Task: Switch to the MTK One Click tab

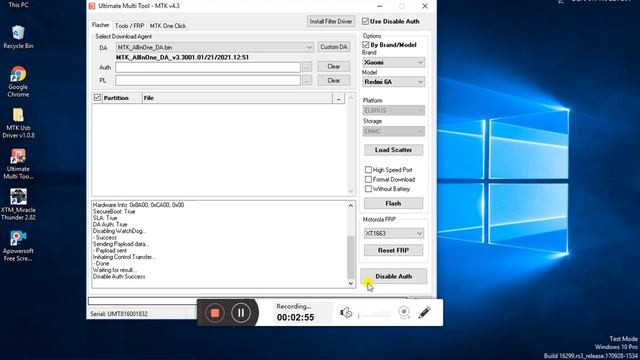Action: coord(168,26)
